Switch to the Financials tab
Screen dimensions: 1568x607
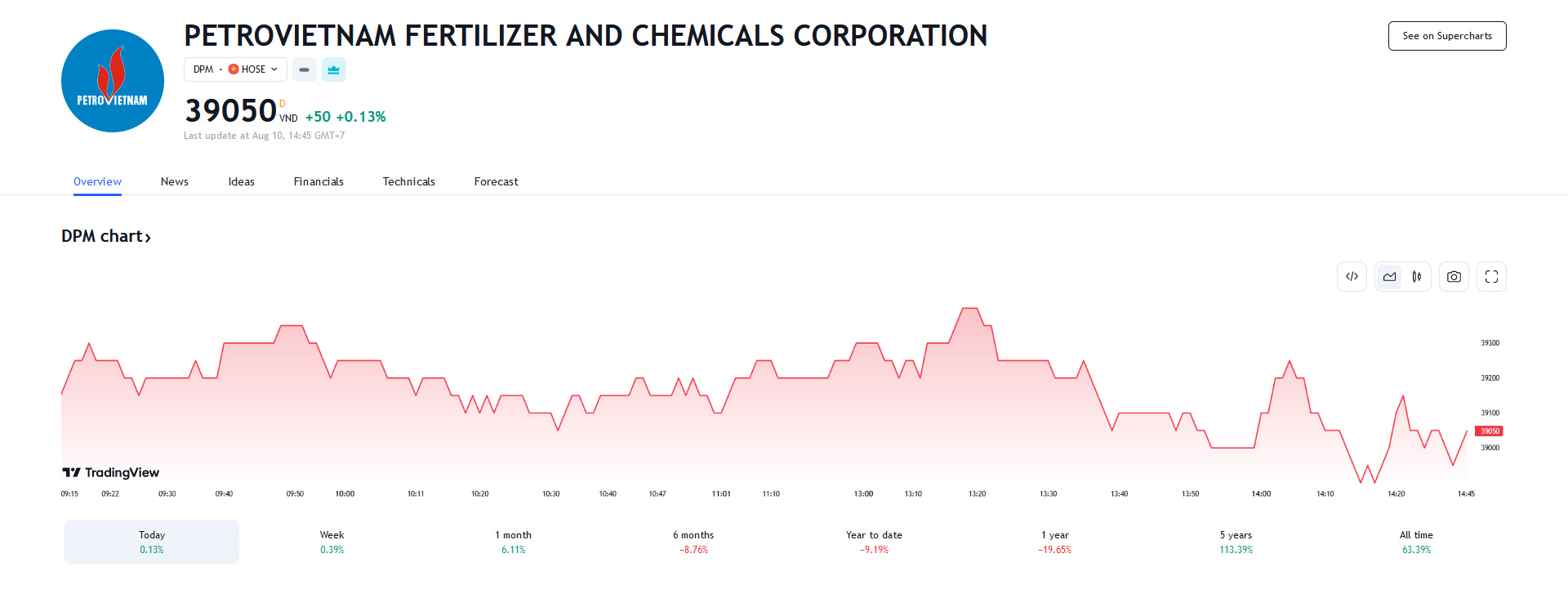coord(318,181)
